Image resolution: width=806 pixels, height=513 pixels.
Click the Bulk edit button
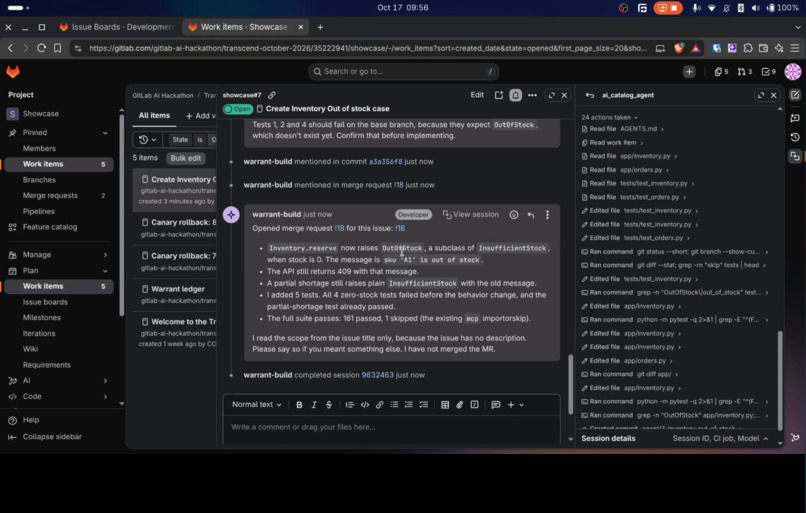186,158
